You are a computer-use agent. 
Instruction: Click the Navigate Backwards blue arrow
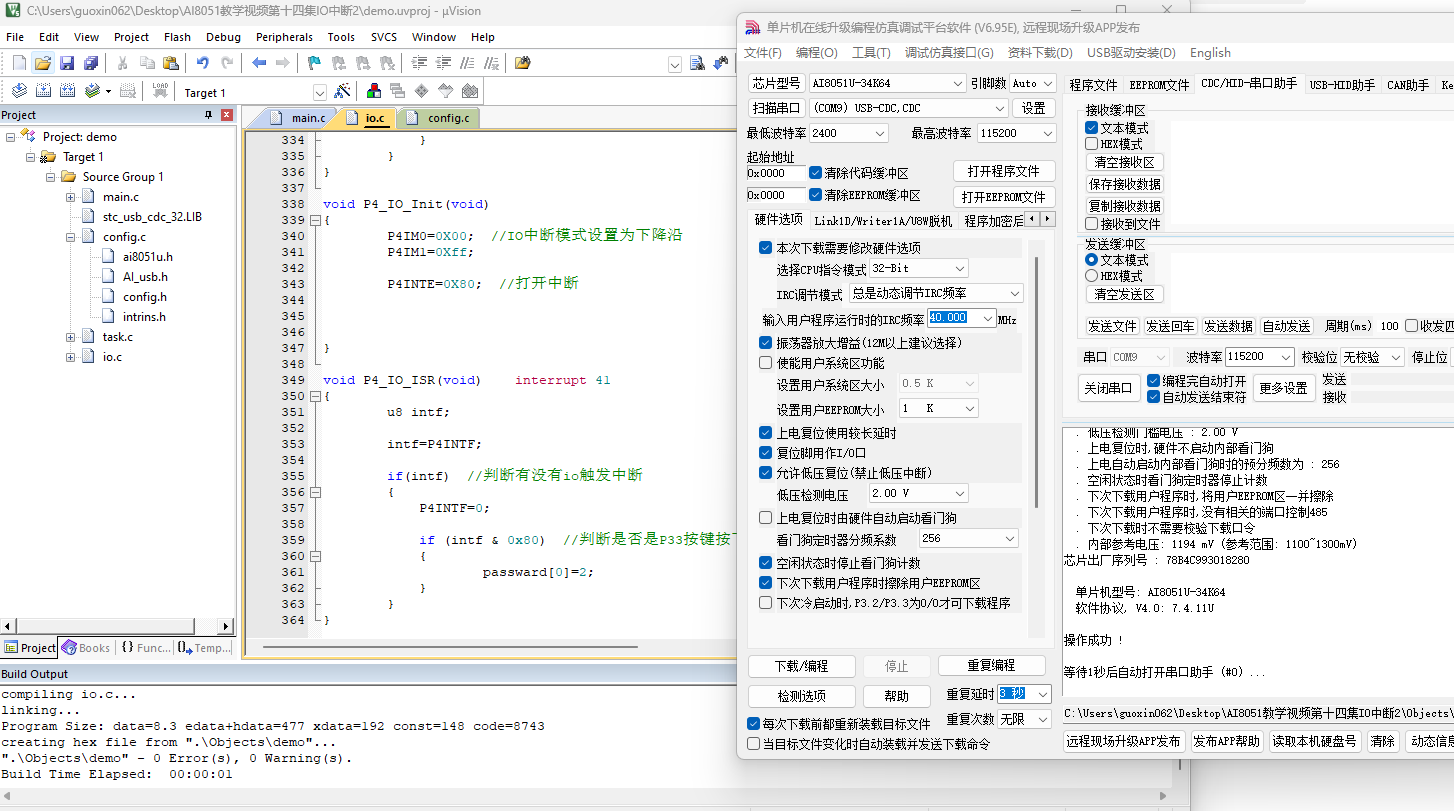(x=259, y=63)
